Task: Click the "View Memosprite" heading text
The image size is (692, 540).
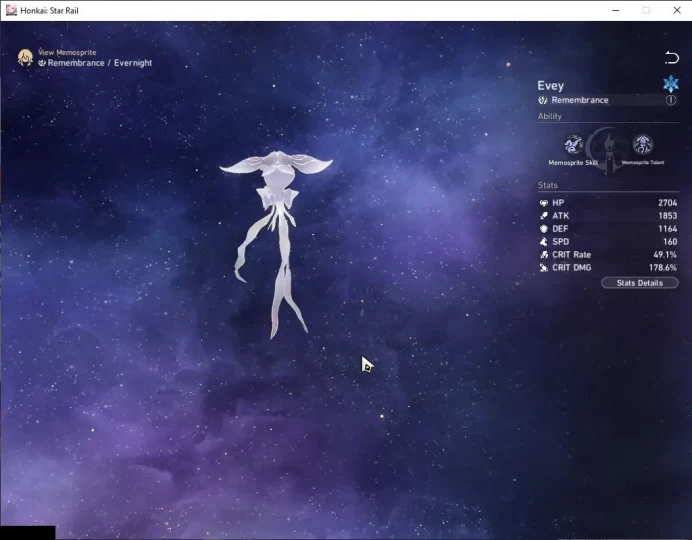Action: (67, 52)
